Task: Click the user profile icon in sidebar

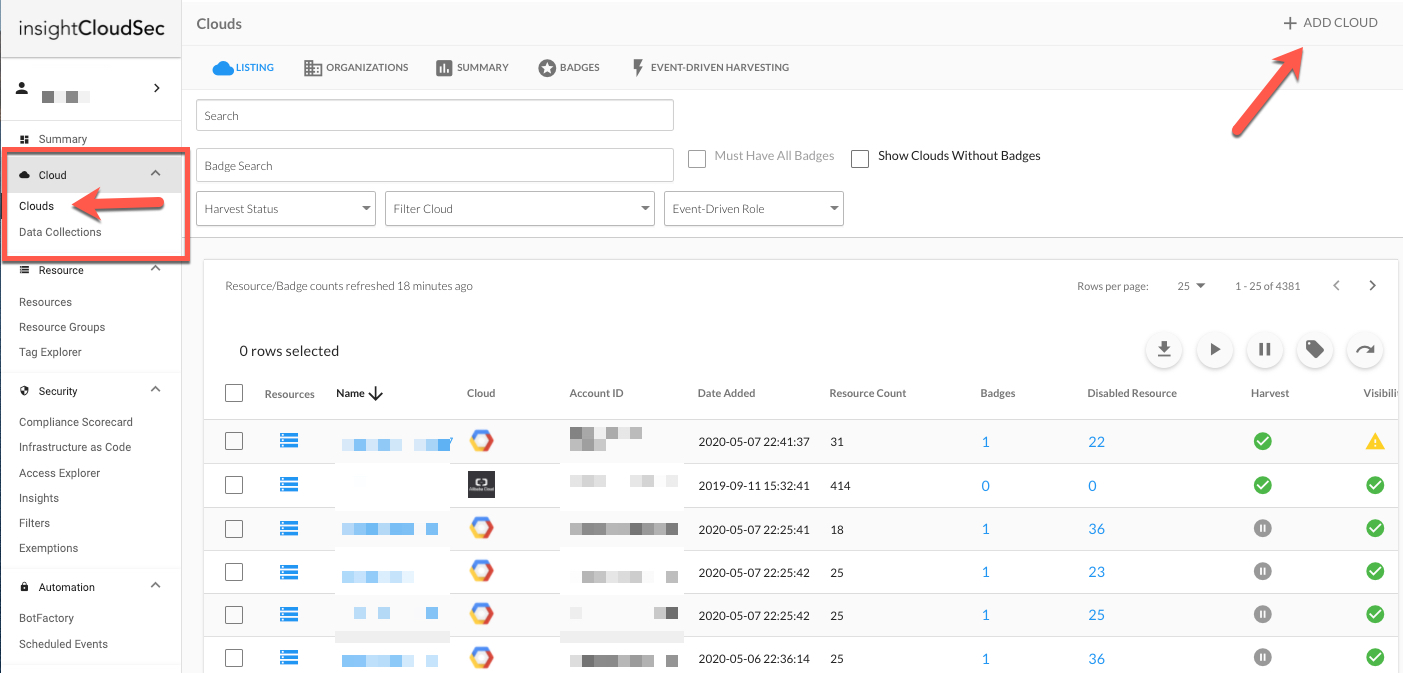Action: pyautogui.click(x=22, y=88)
